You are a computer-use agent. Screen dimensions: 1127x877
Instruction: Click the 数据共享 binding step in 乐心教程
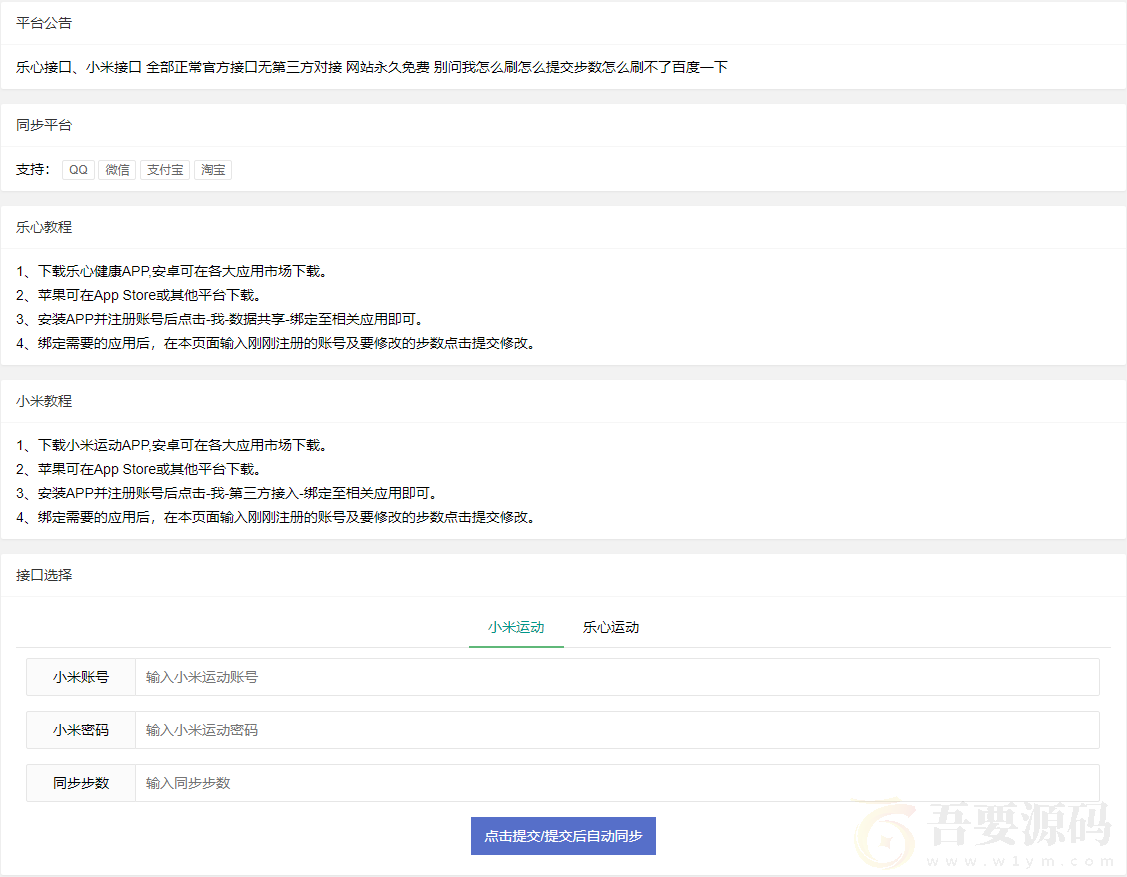point(221,319)
